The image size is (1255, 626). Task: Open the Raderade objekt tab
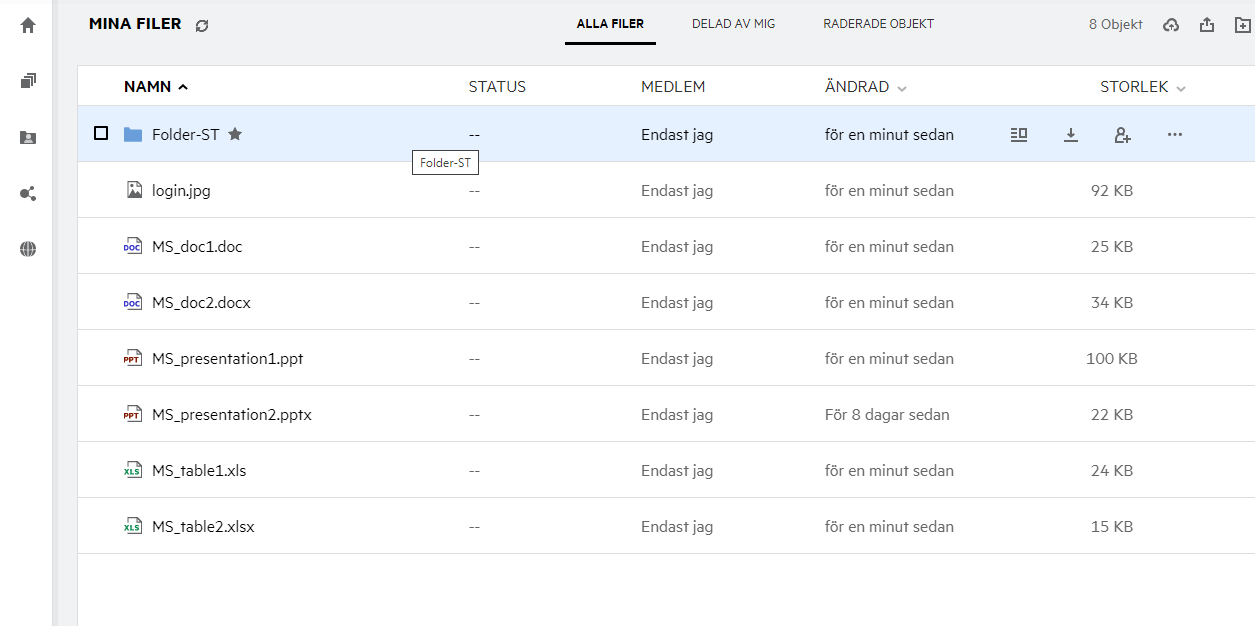click(x=878, y=24)
